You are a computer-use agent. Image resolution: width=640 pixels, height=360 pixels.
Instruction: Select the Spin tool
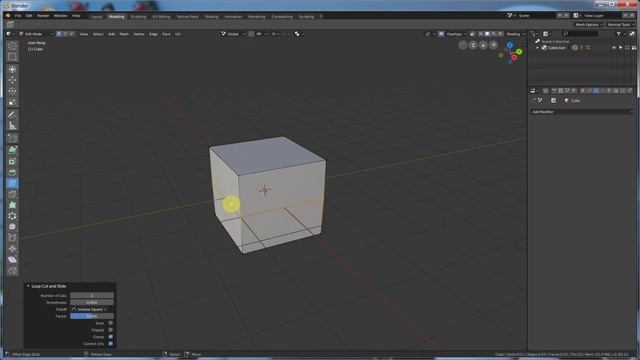point(12,216)
